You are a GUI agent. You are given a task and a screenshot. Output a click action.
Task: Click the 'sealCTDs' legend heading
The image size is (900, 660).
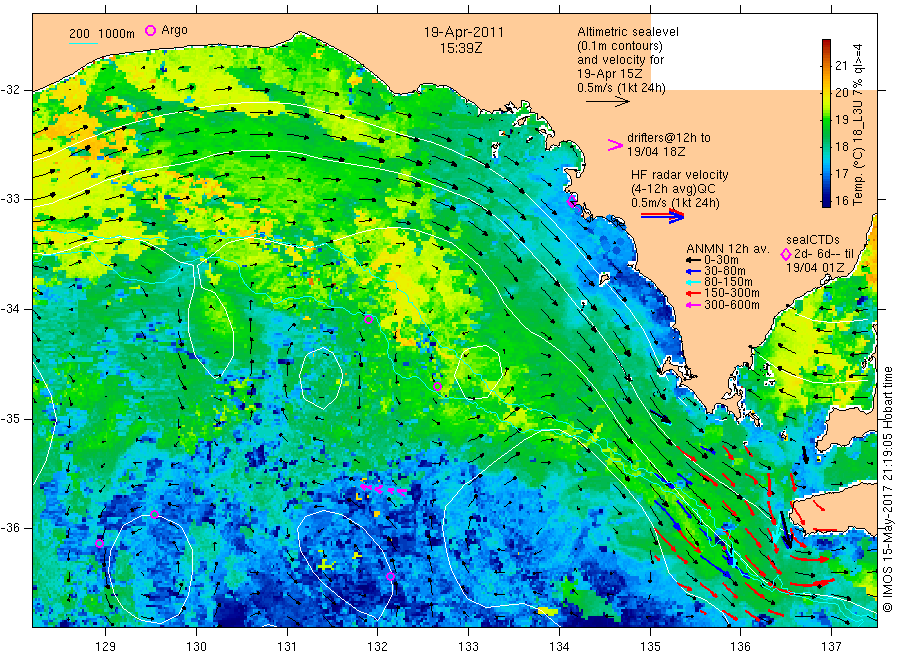point(813,240)
